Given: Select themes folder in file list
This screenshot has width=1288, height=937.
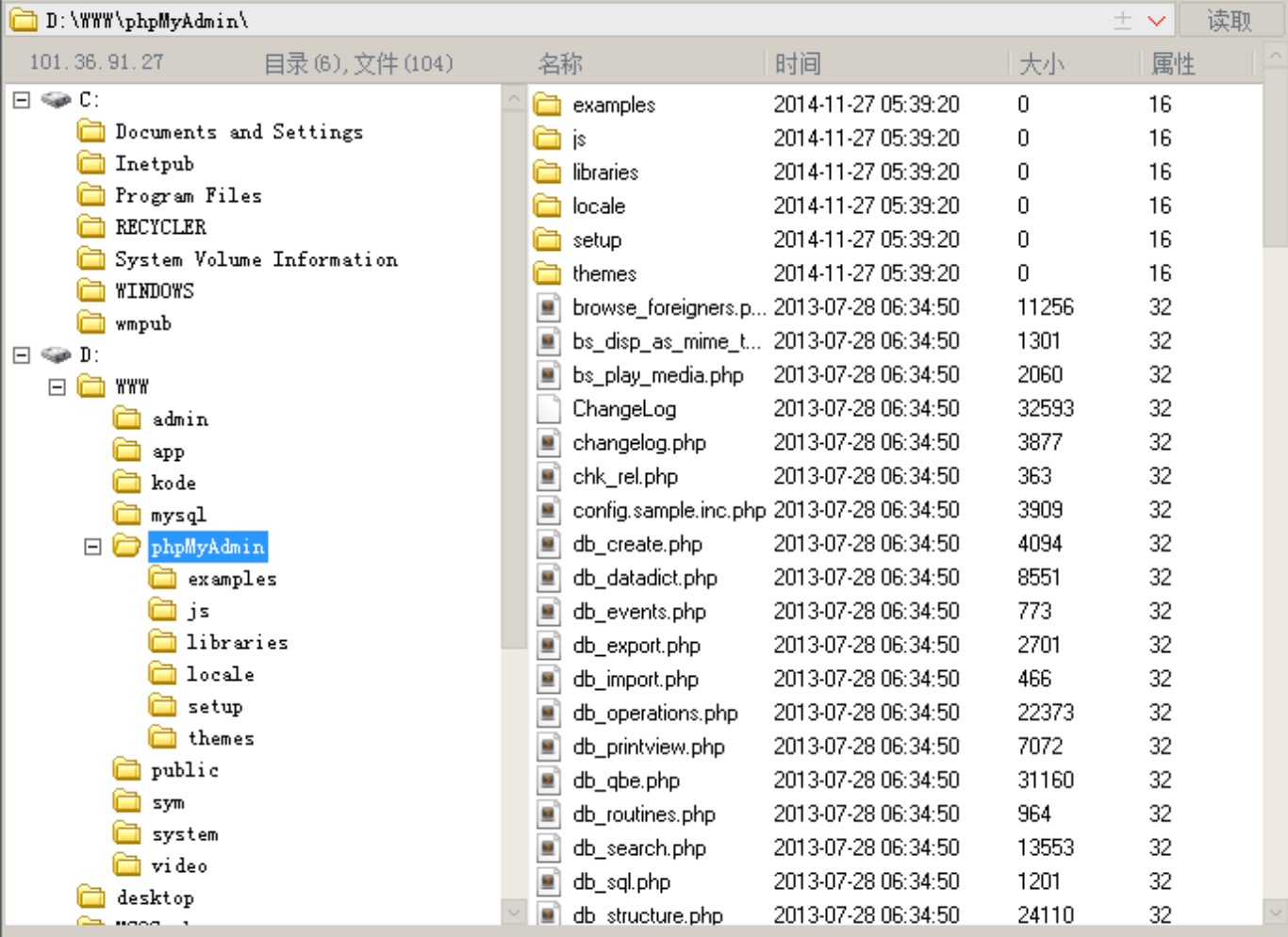Looking at the screenshot, I should point(604,273).
